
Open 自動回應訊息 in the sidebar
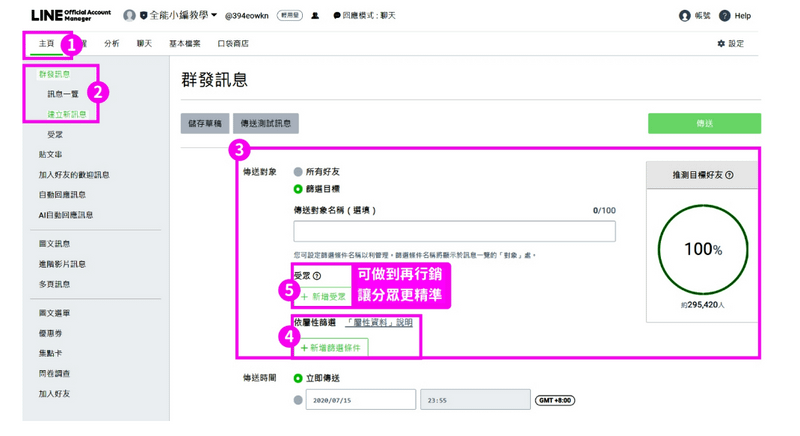[62, 195]
